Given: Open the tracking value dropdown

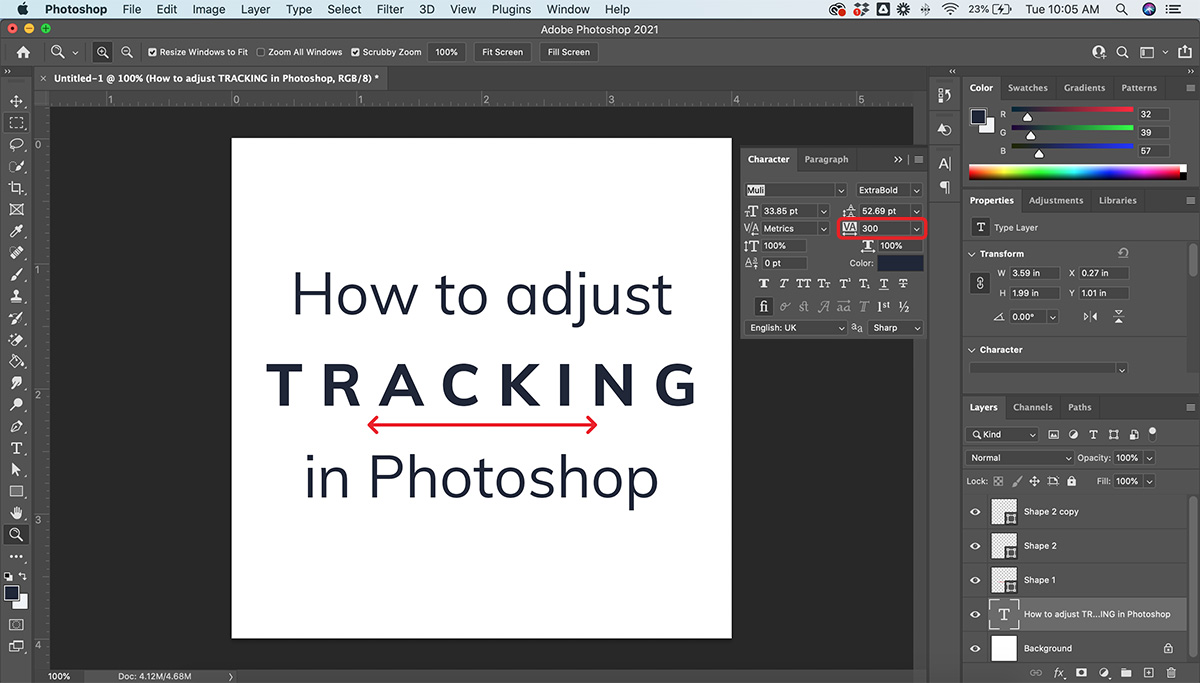Looking at the screenshot, I should pyautogui.click(x=916, y=229).
